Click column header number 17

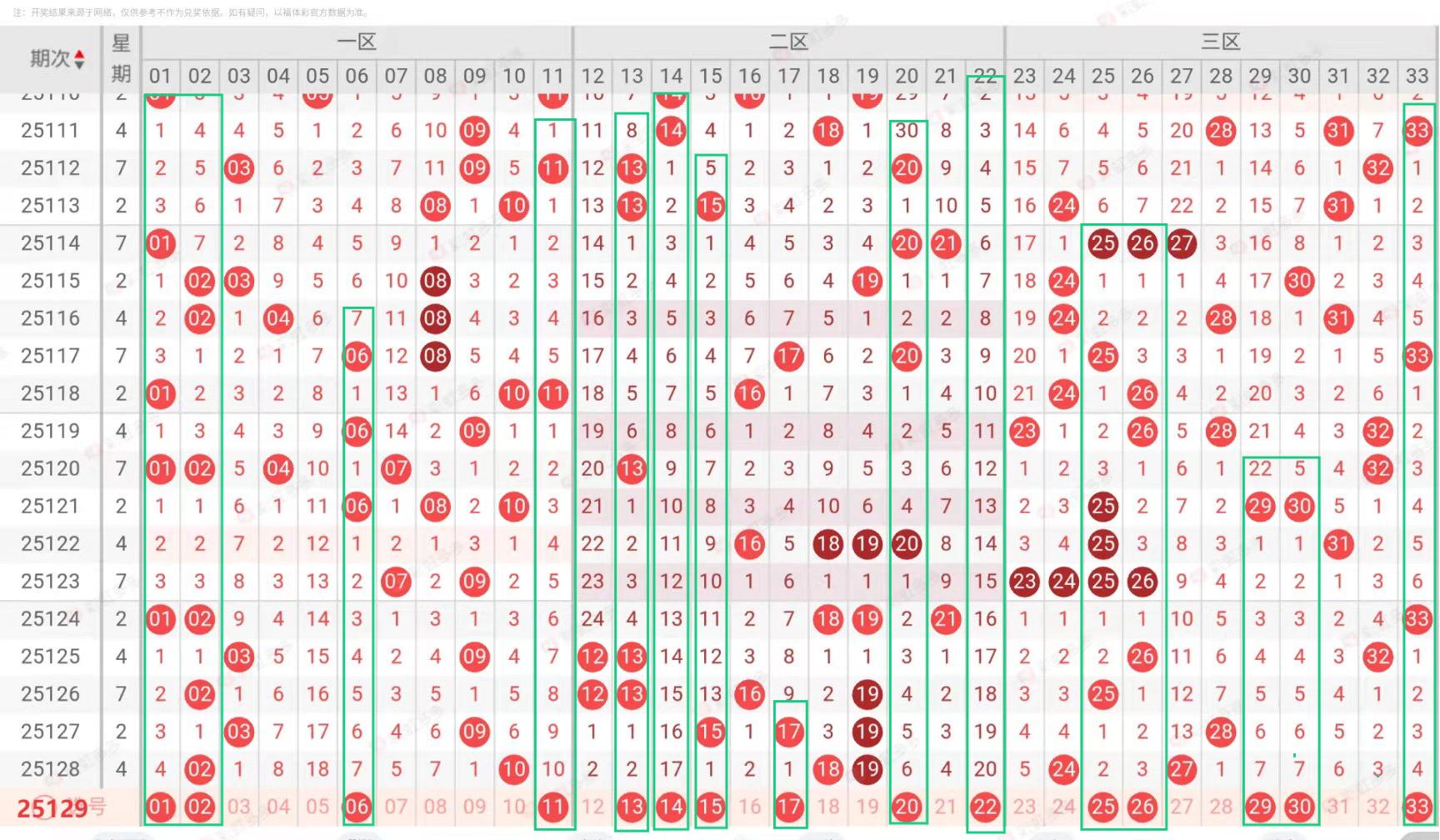(x=788, y=76)
